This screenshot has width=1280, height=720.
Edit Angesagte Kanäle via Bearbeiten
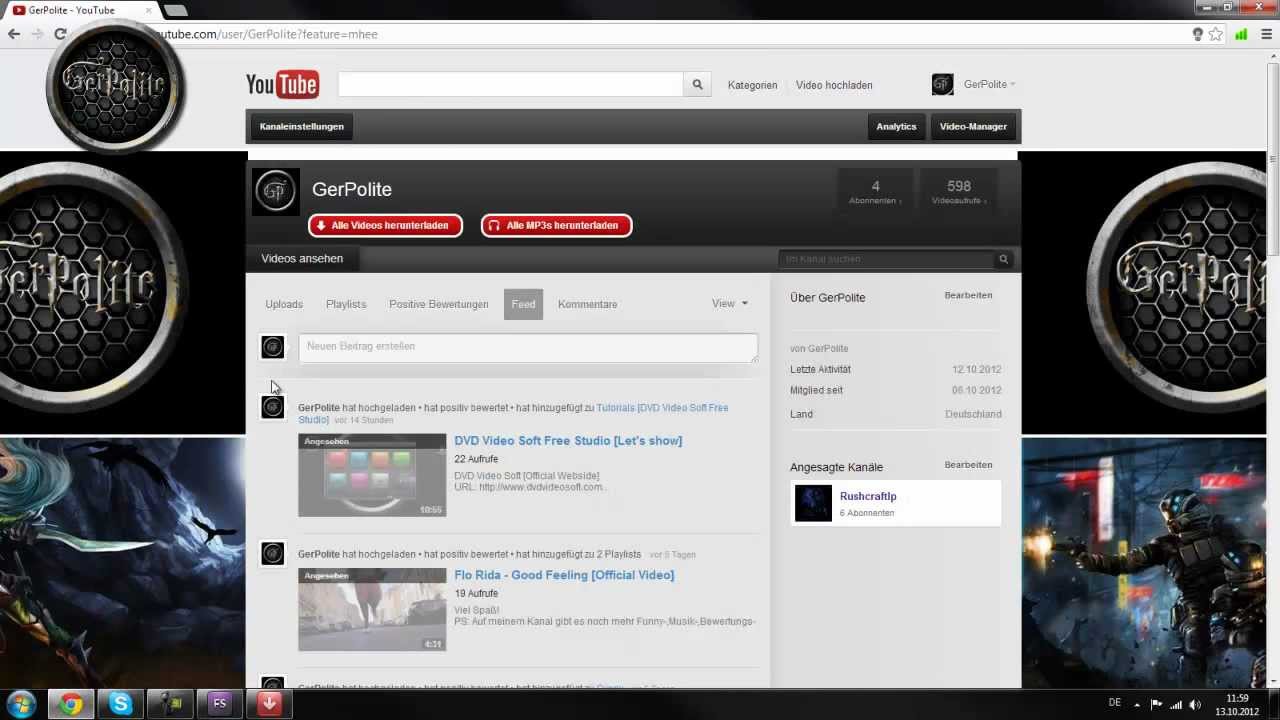pos(968,465)
